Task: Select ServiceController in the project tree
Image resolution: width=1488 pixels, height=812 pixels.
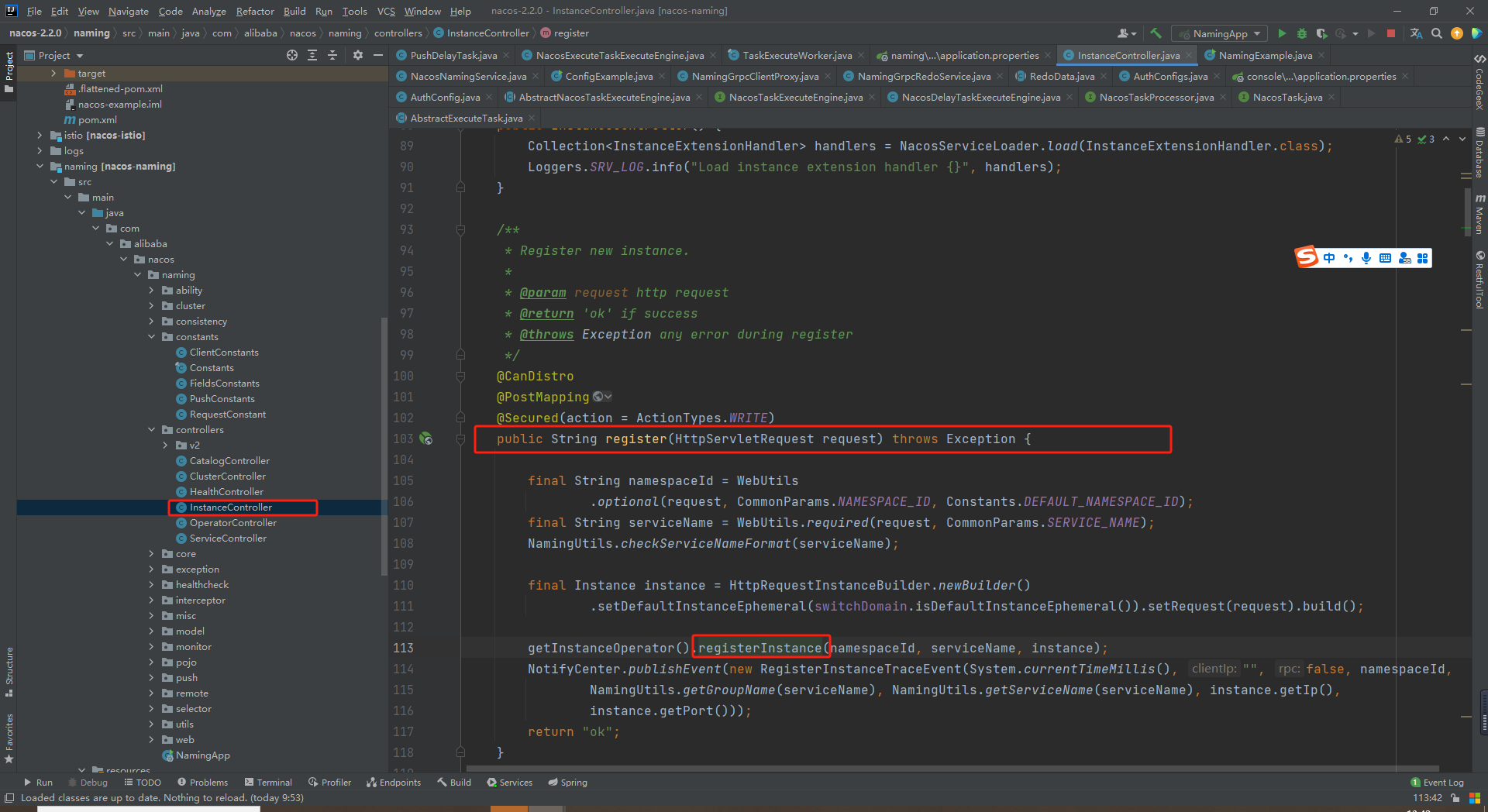Action: coord(228,538)
